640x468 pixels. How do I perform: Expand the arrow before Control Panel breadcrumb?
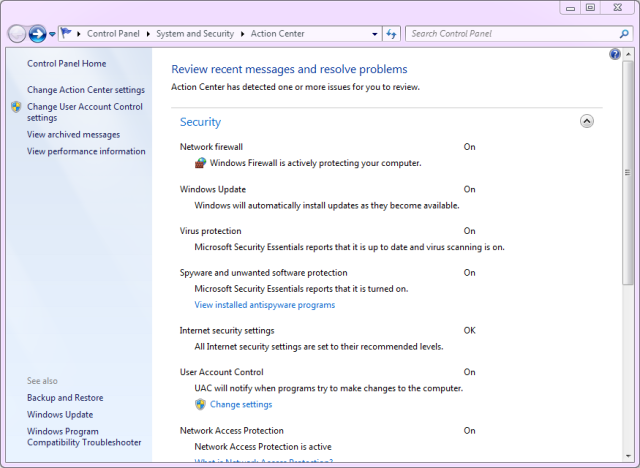(x=79, y=34)
